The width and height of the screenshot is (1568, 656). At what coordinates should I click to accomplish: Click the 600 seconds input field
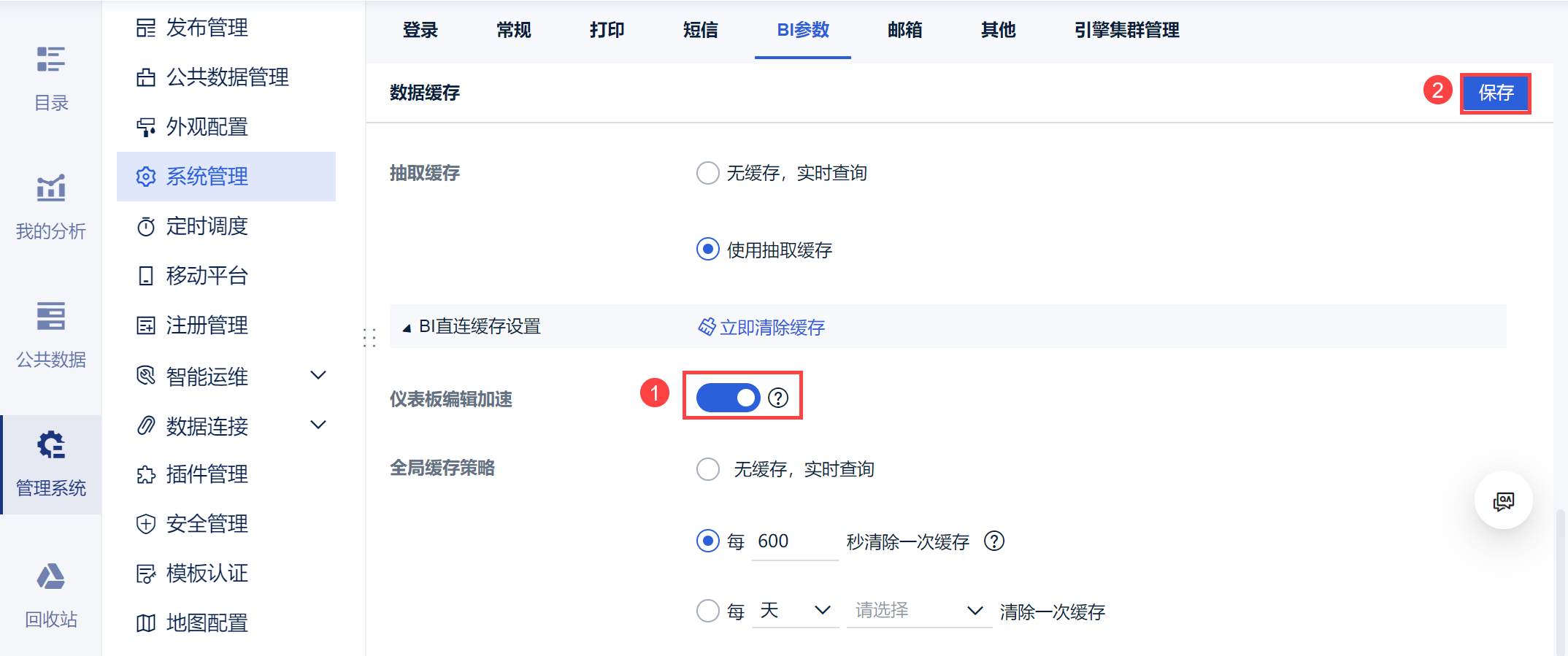pos(794,541)
